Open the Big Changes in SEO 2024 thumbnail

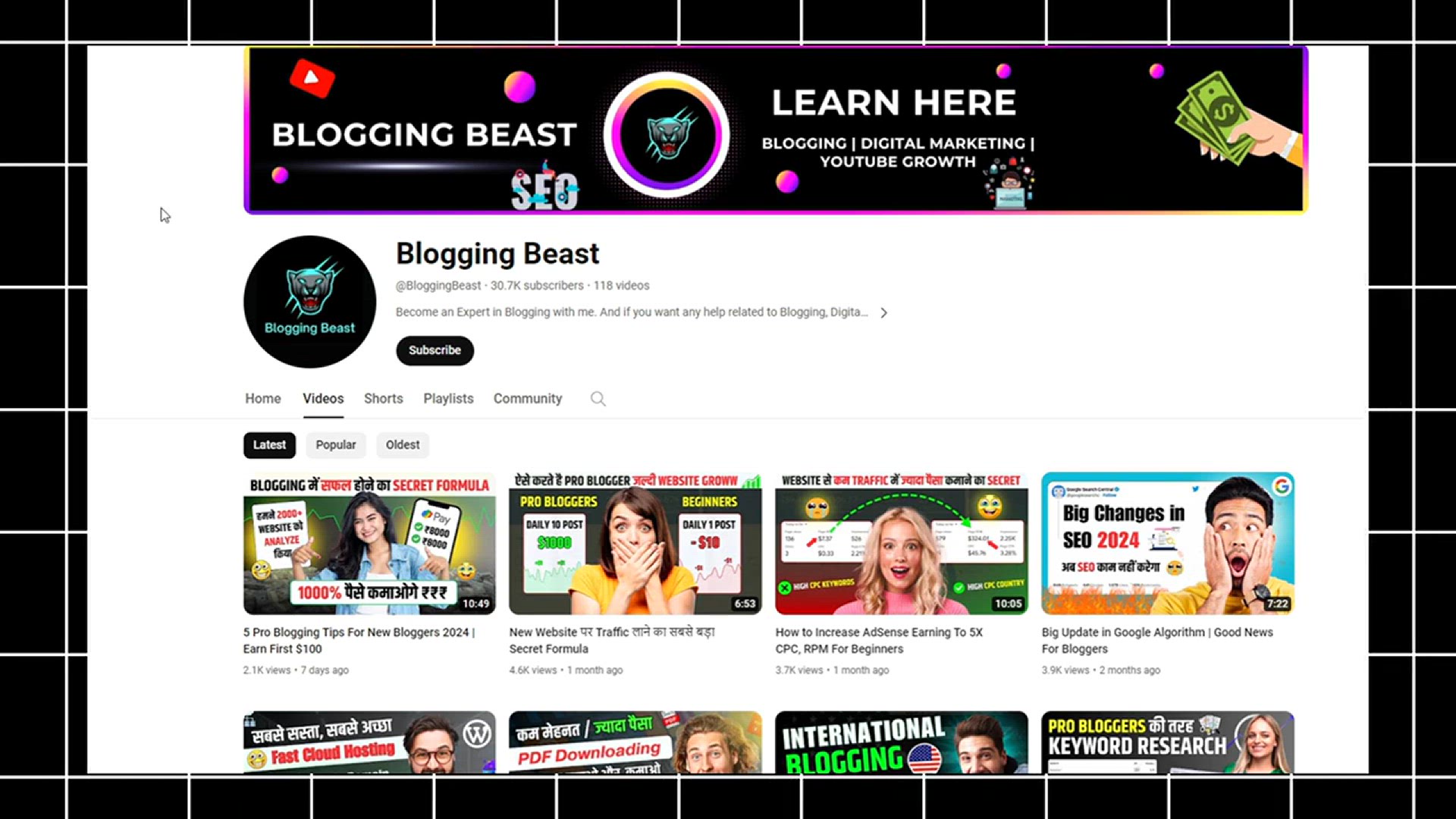coord(1168,544)
